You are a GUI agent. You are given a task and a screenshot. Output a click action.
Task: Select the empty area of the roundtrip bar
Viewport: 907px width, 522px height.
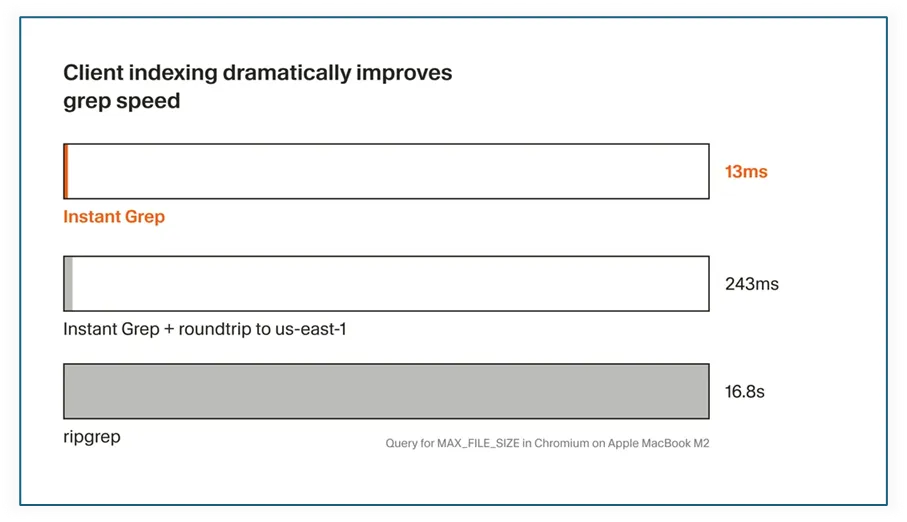coord(391,284)
